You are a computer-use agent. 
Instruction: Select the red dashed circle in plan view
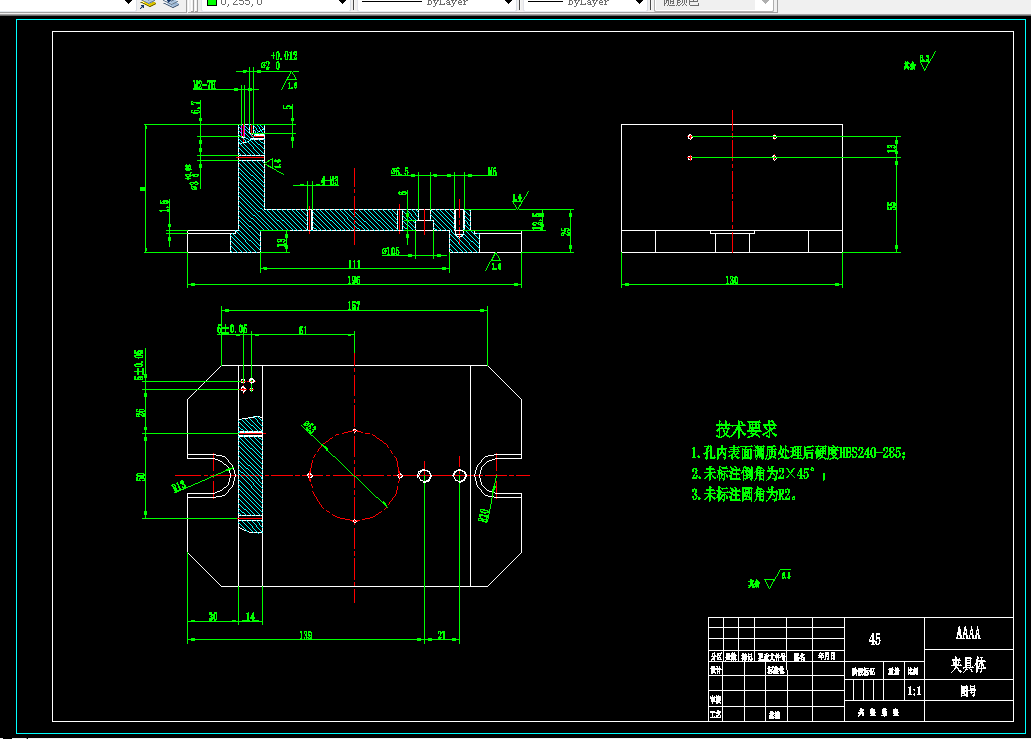pyautogui.click(x=354, y=476)
